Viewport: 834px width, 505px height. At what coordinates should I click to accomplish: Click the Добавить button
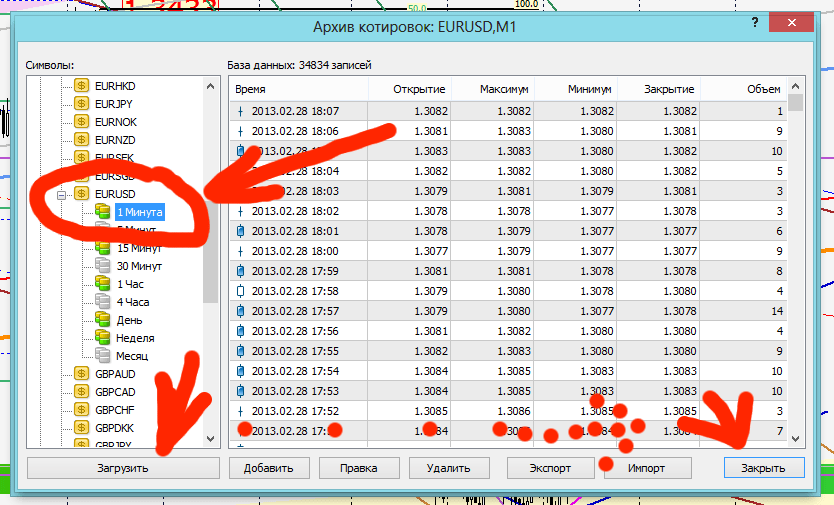(x=268, y=467)
